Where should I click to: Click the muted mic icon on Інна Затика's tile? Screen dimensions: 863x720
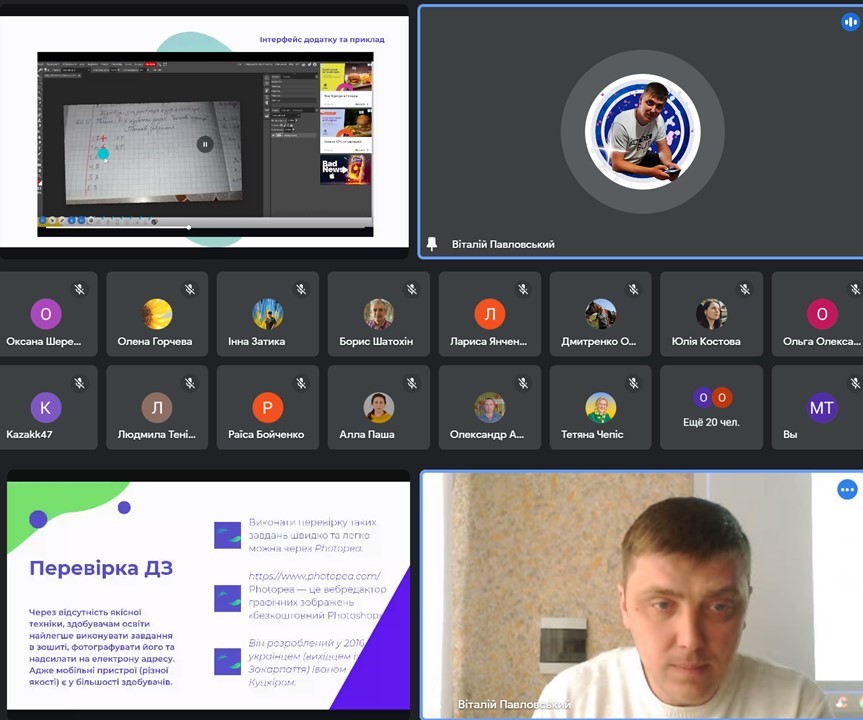click(x=300, y=290)
